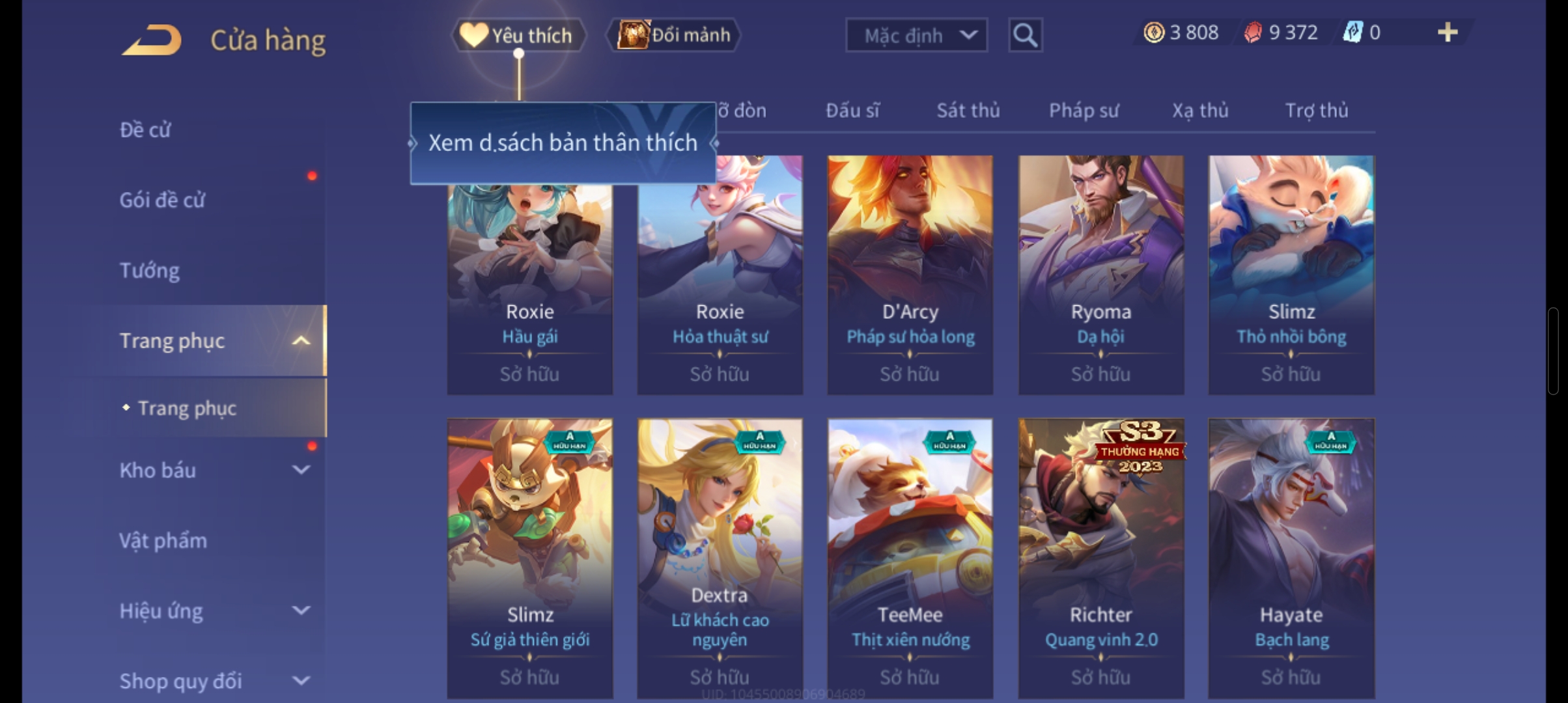Expand the Kho báu sidebar section

pyautogui.click(x=301, y=470)
